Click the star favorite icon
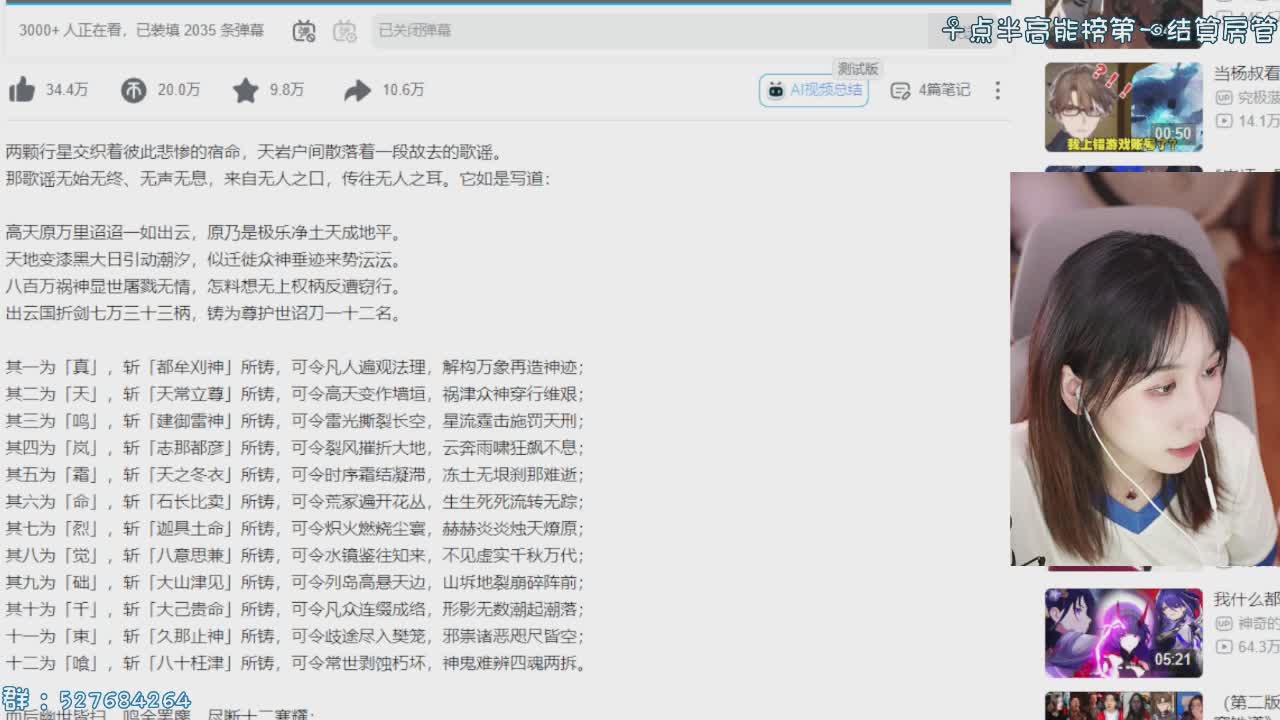 pyautogui.click(x=245, y=90)
